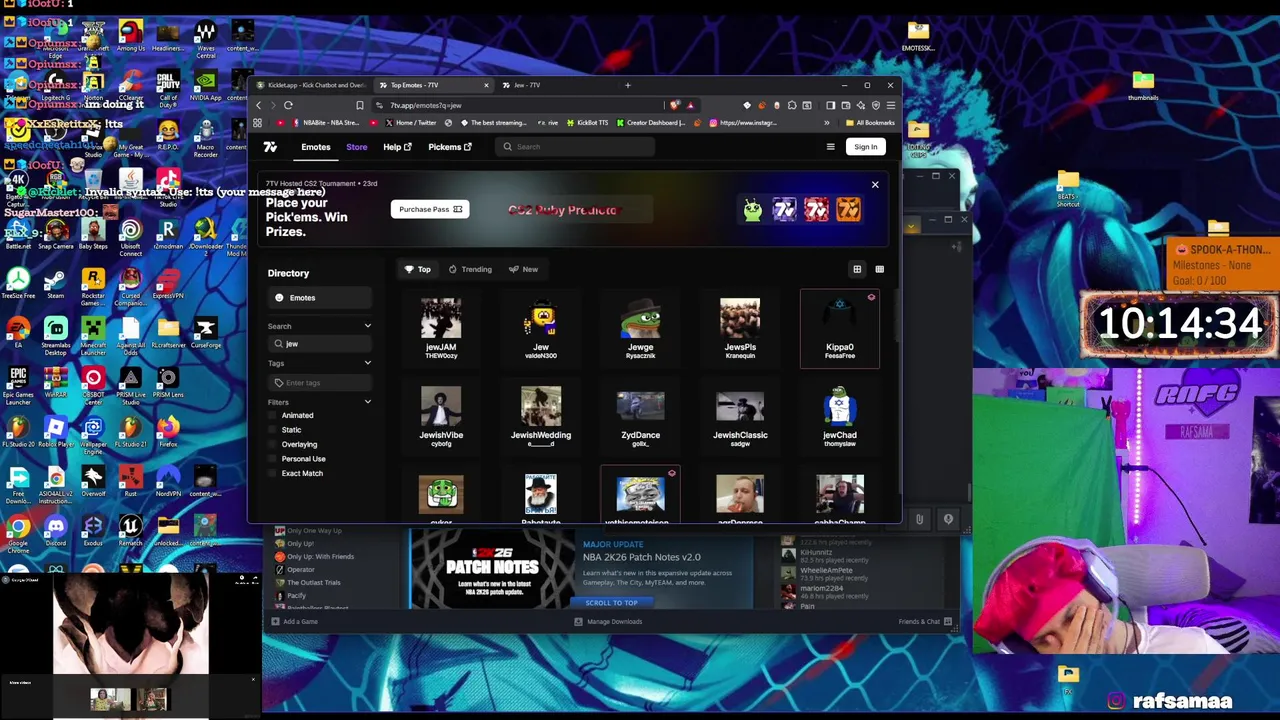Viewport: 1280px width, 720px height.
Task: Open the bookmarks bar apps grid icon
Action: [x=257, y=123]
